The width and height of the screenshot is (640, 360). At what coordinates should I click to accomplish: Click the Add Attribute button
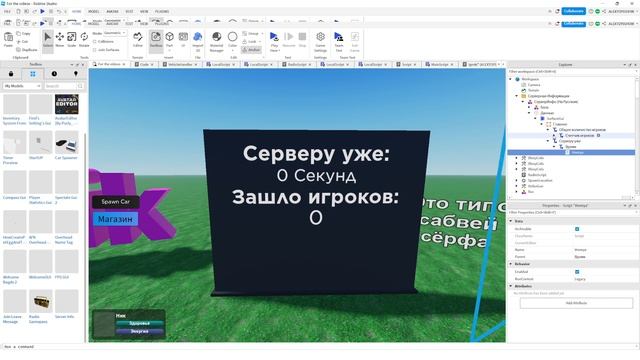pos(576,303)
